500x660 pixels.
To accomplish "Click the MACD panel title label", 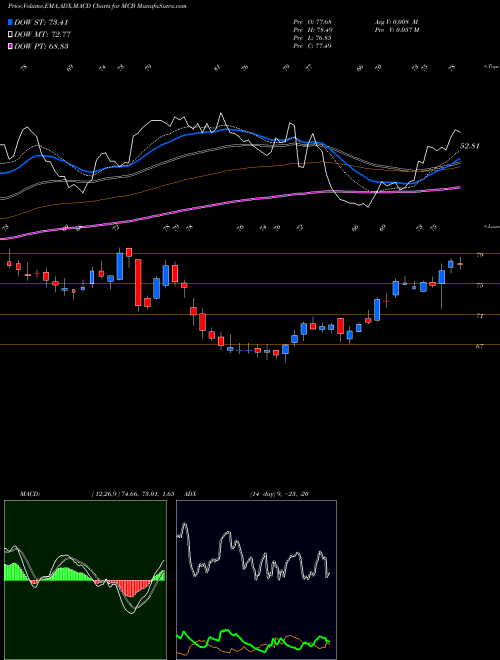I will pos(29,494).
